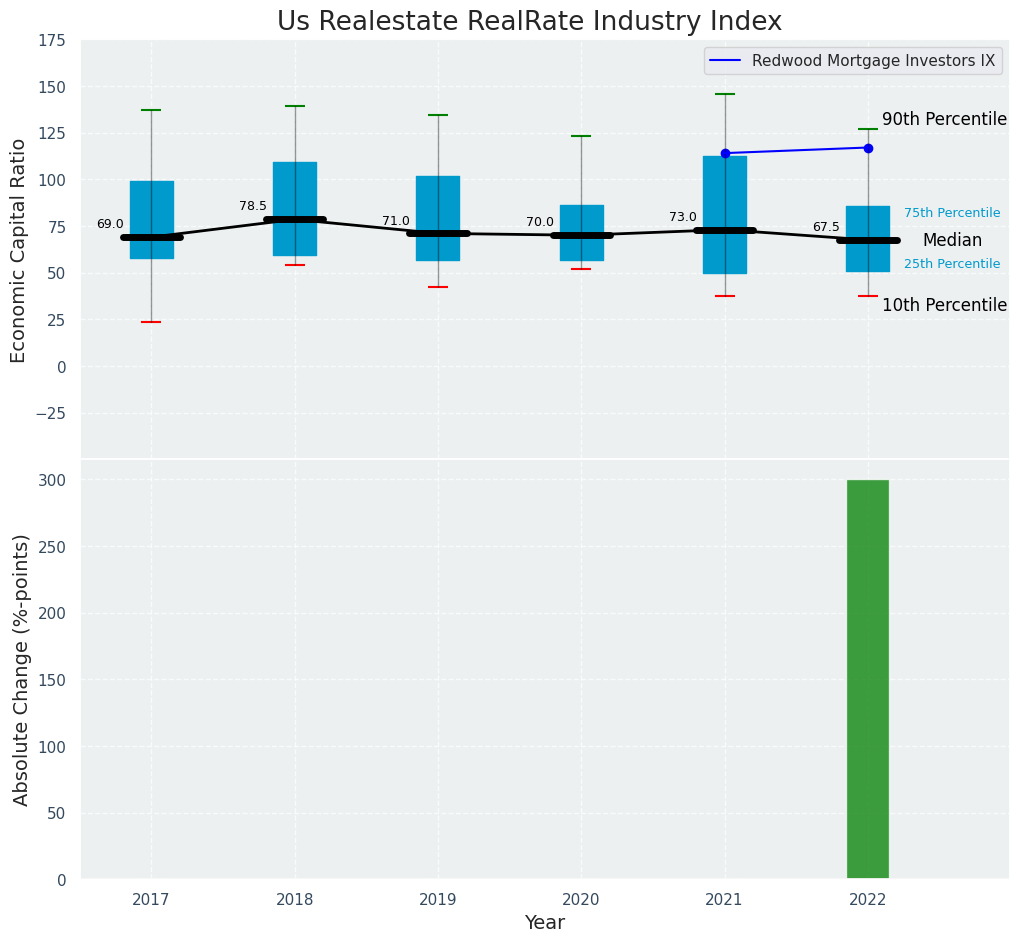The image size is (1019, 942).
Task: Click the 90th Percentile annotation
Action: pyautogui.click(x=944, y=119)
